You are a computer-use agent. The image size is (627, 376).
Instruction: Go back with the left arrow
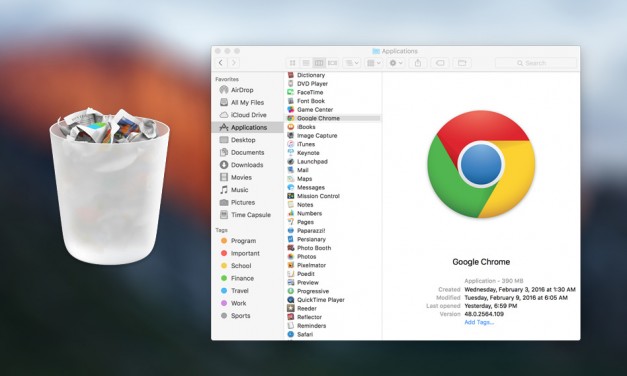pyautogui.click(x=221, y=63)
